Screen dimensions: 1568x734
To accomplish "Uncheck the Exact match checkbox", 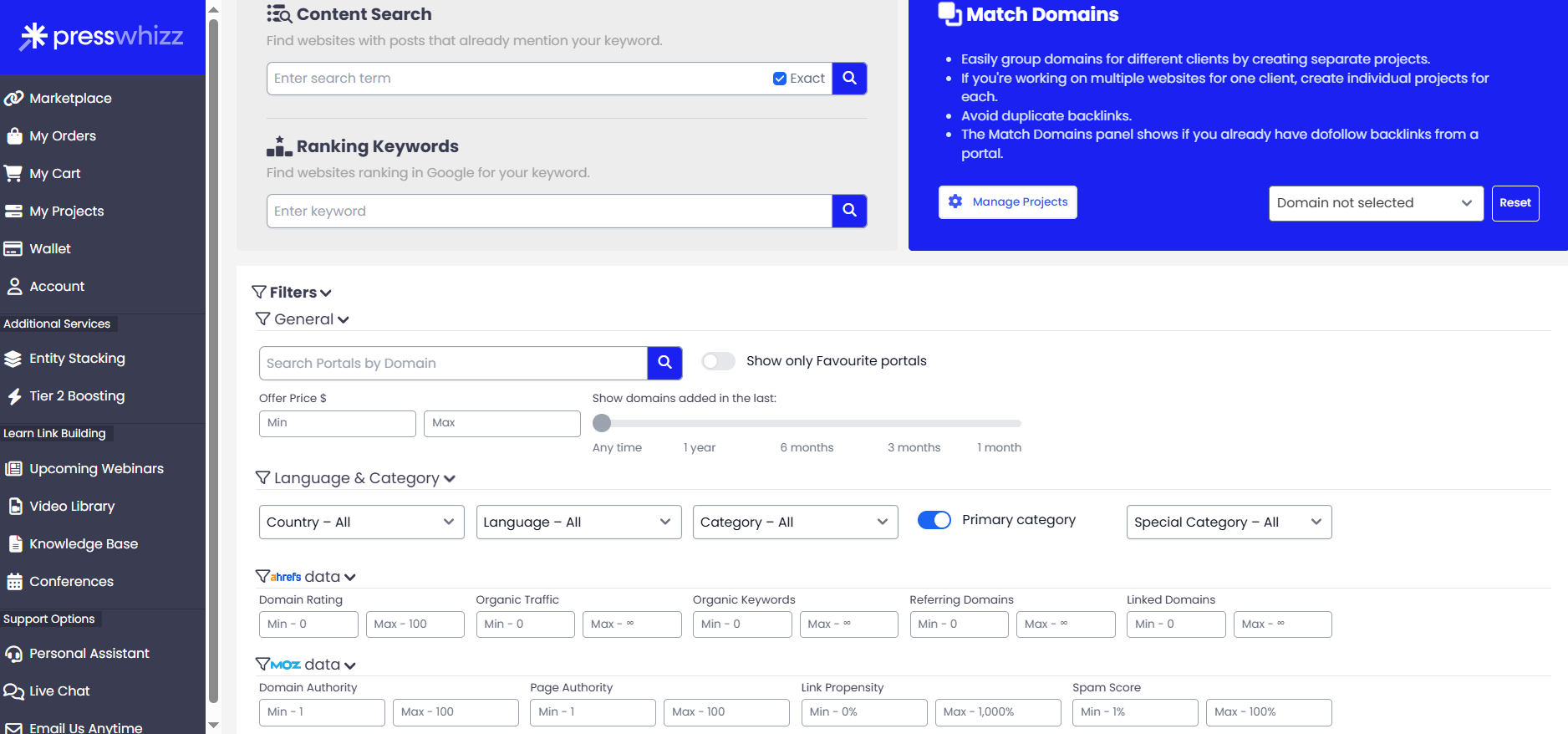I will (780, 79).
